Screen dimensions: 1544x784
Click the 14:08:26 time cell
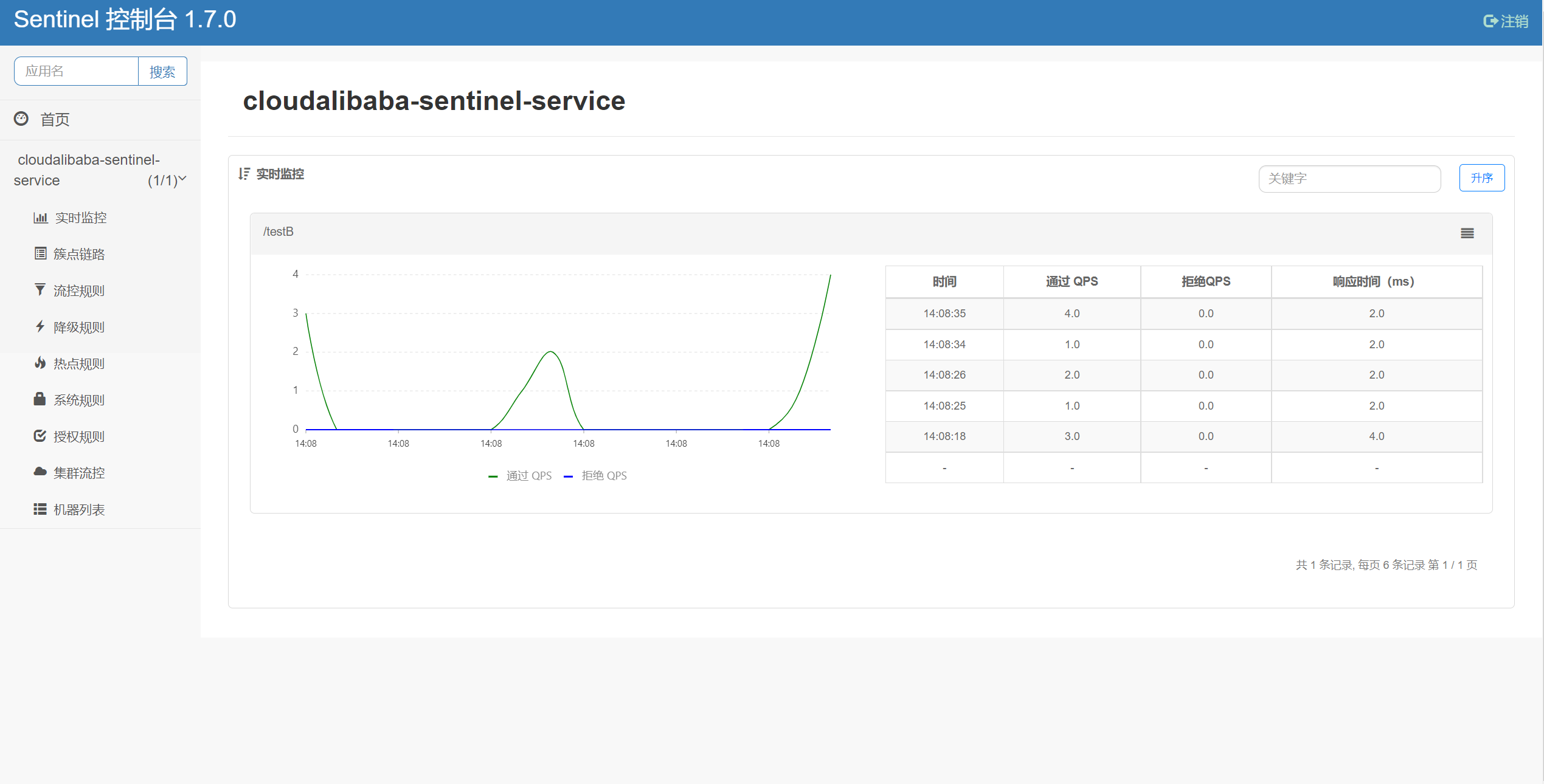coord(944,375)
